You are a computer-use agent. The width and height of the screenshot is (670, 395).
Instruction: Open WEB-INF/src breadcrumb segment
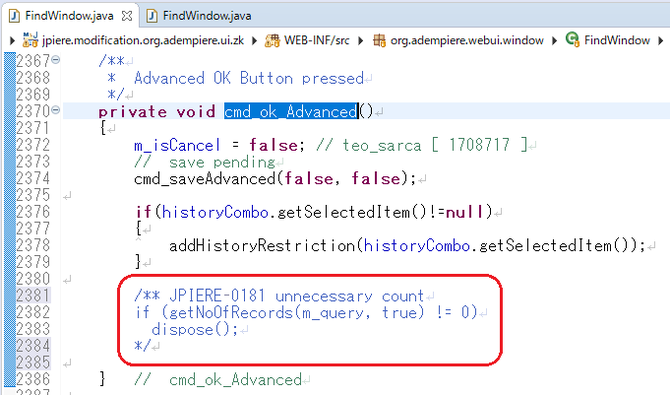317,40
